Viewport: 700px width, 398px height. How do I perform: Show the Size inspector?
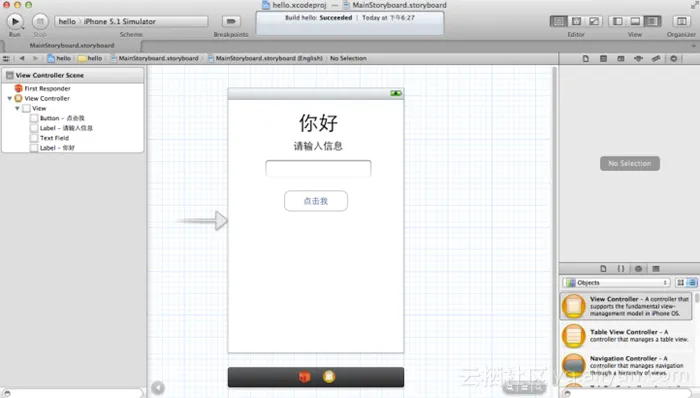656,58
